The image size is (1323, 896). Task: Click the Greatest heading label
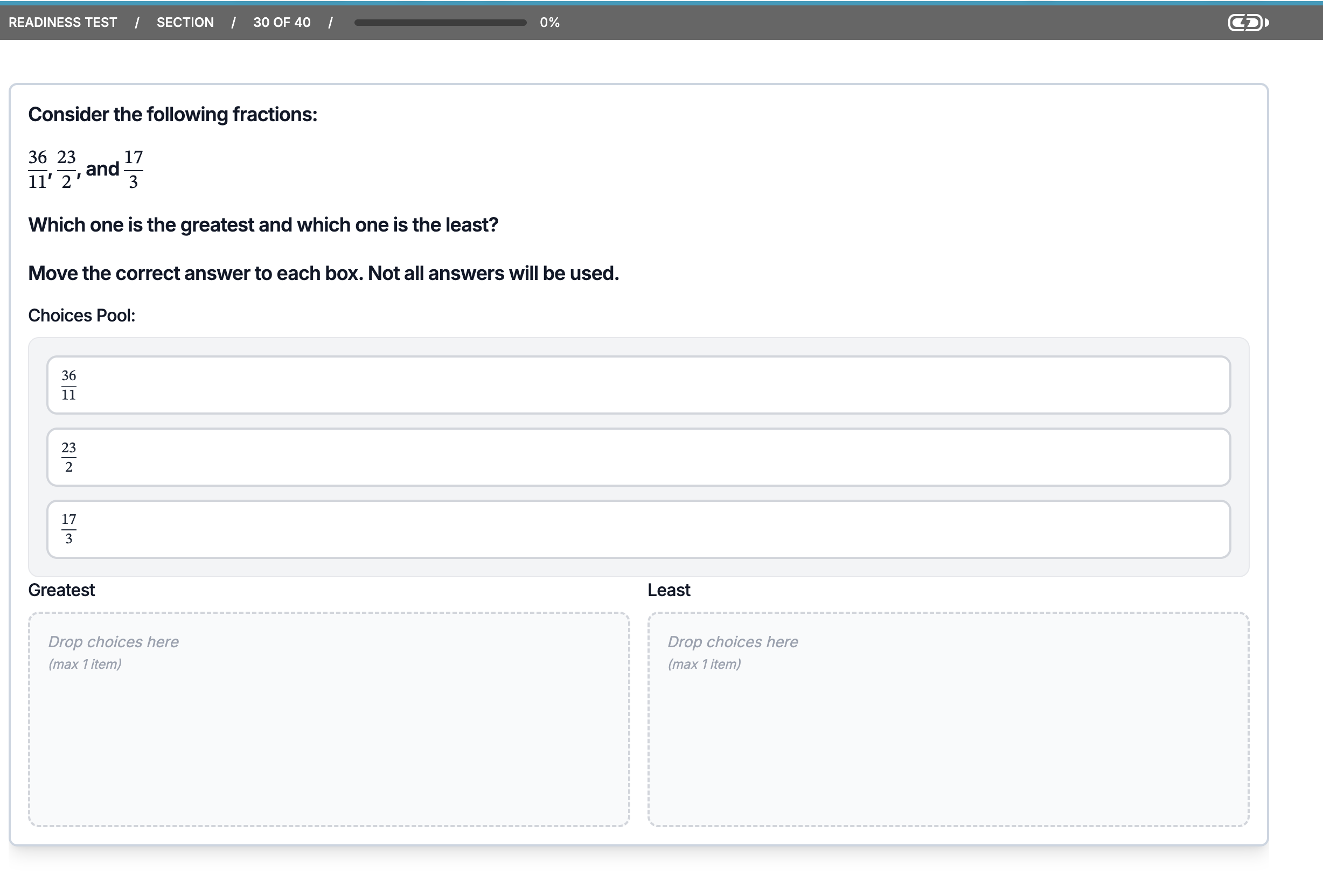click(x=61, y=590)
